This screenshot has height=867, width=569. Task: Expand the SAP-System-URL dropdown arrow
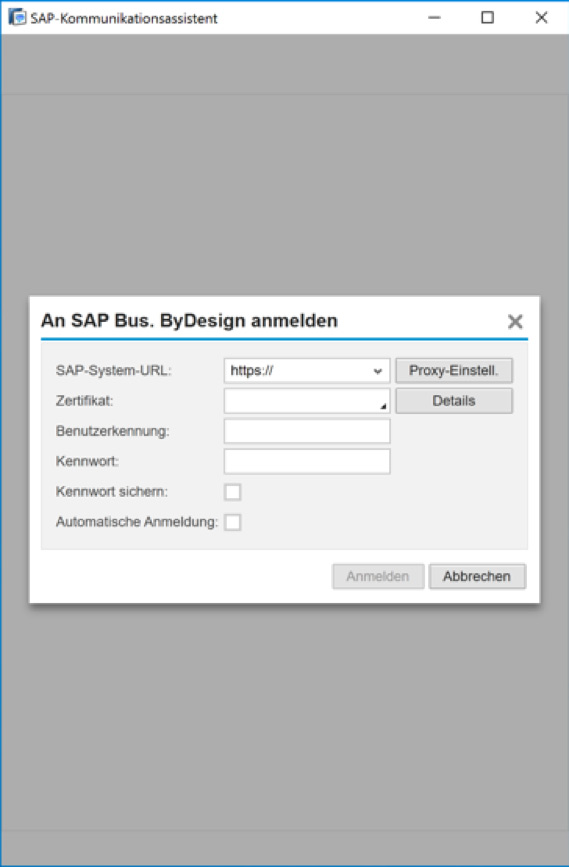point(378,371)
